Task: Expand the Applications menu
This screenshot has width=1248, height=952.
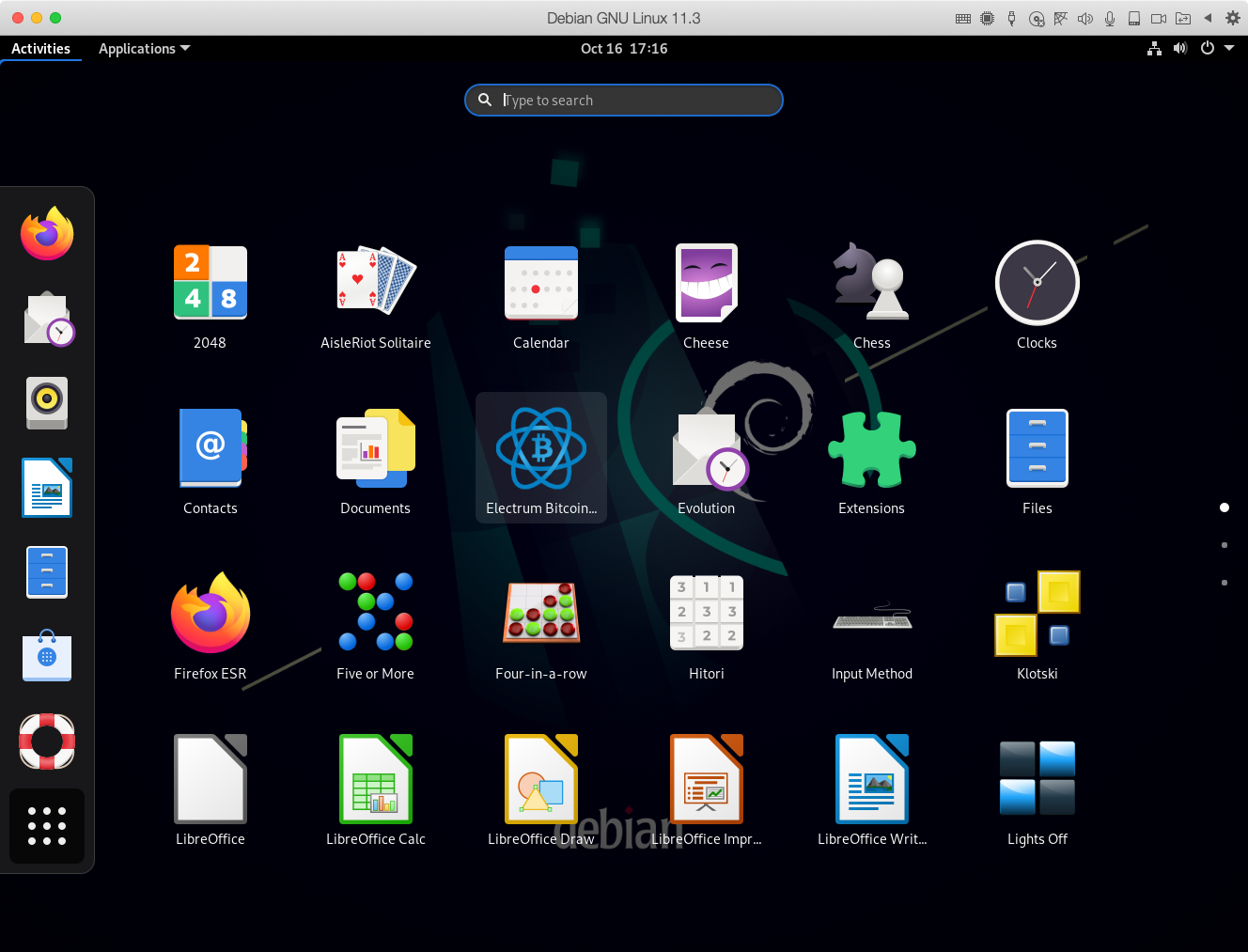Action: (x=144, y=49)
